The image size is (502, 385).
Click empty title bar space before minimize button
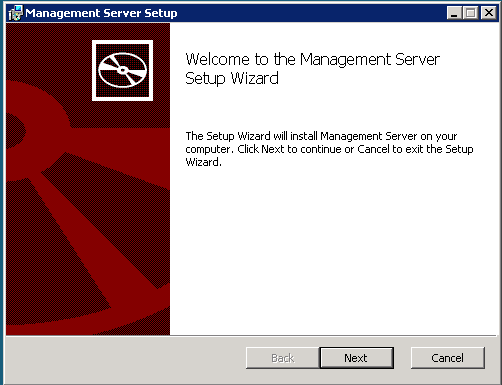(x=312, y=13)
